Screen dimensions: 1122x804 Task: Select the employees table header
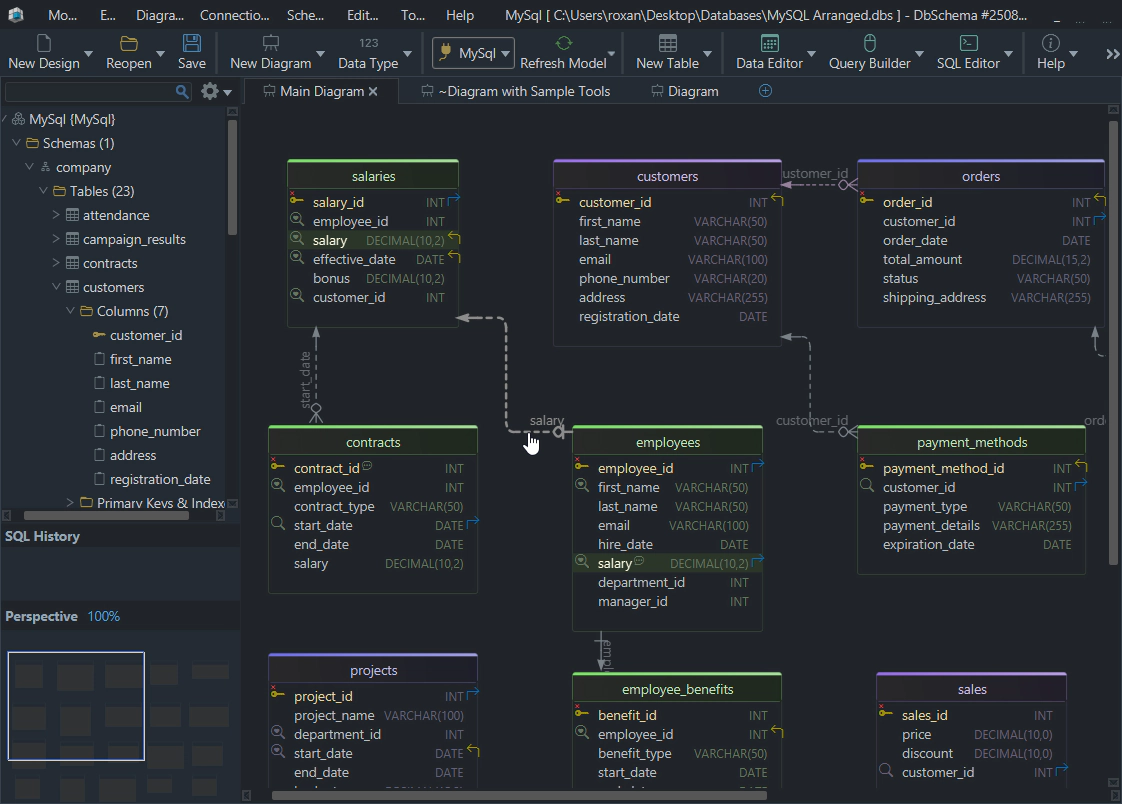tap(668, 442)
